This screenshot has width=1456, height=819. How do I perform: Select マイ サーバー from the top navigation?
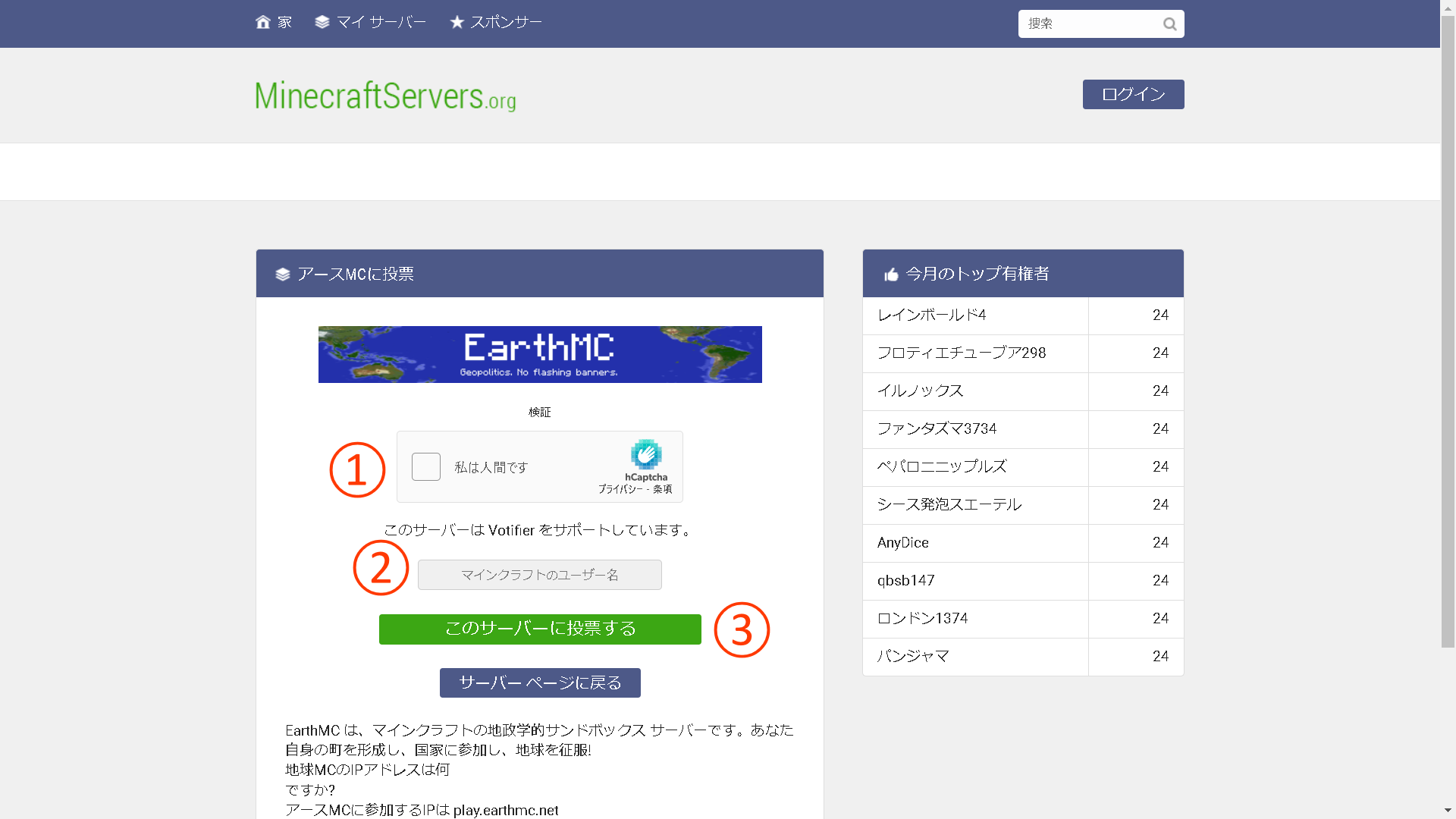click(379, 22)
